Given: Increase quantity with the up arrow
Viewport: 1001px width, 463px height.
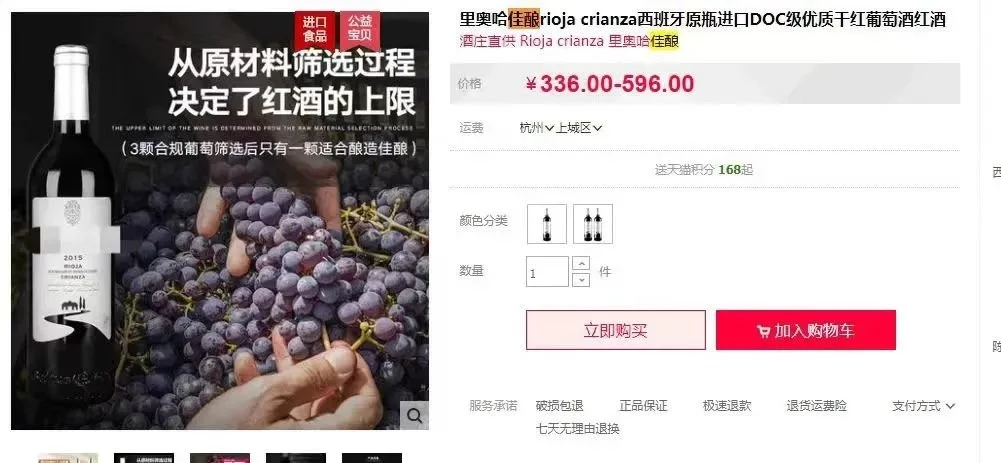Looking at the screenshot, I should pos(581,264).
